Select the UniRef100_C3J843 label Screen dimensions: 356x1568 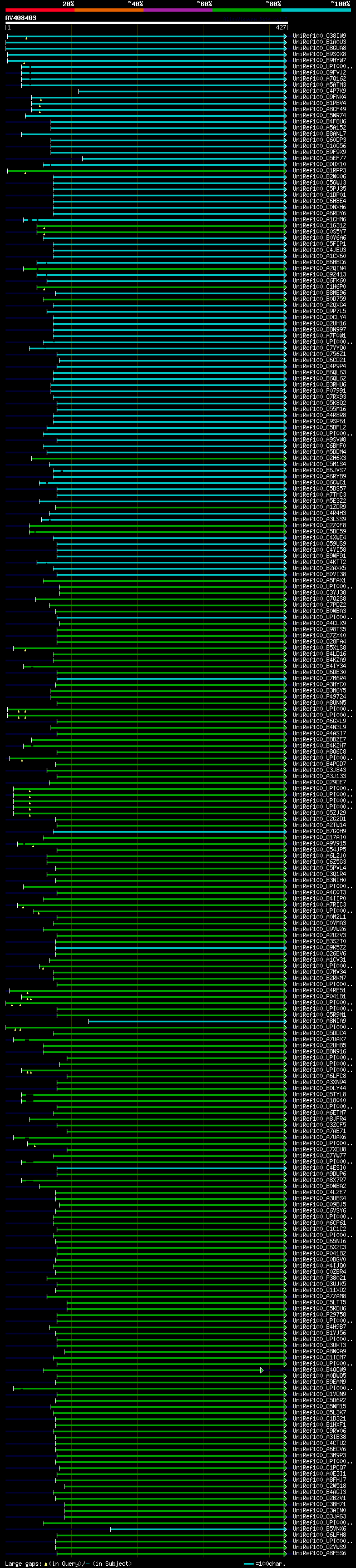point(319,770)
